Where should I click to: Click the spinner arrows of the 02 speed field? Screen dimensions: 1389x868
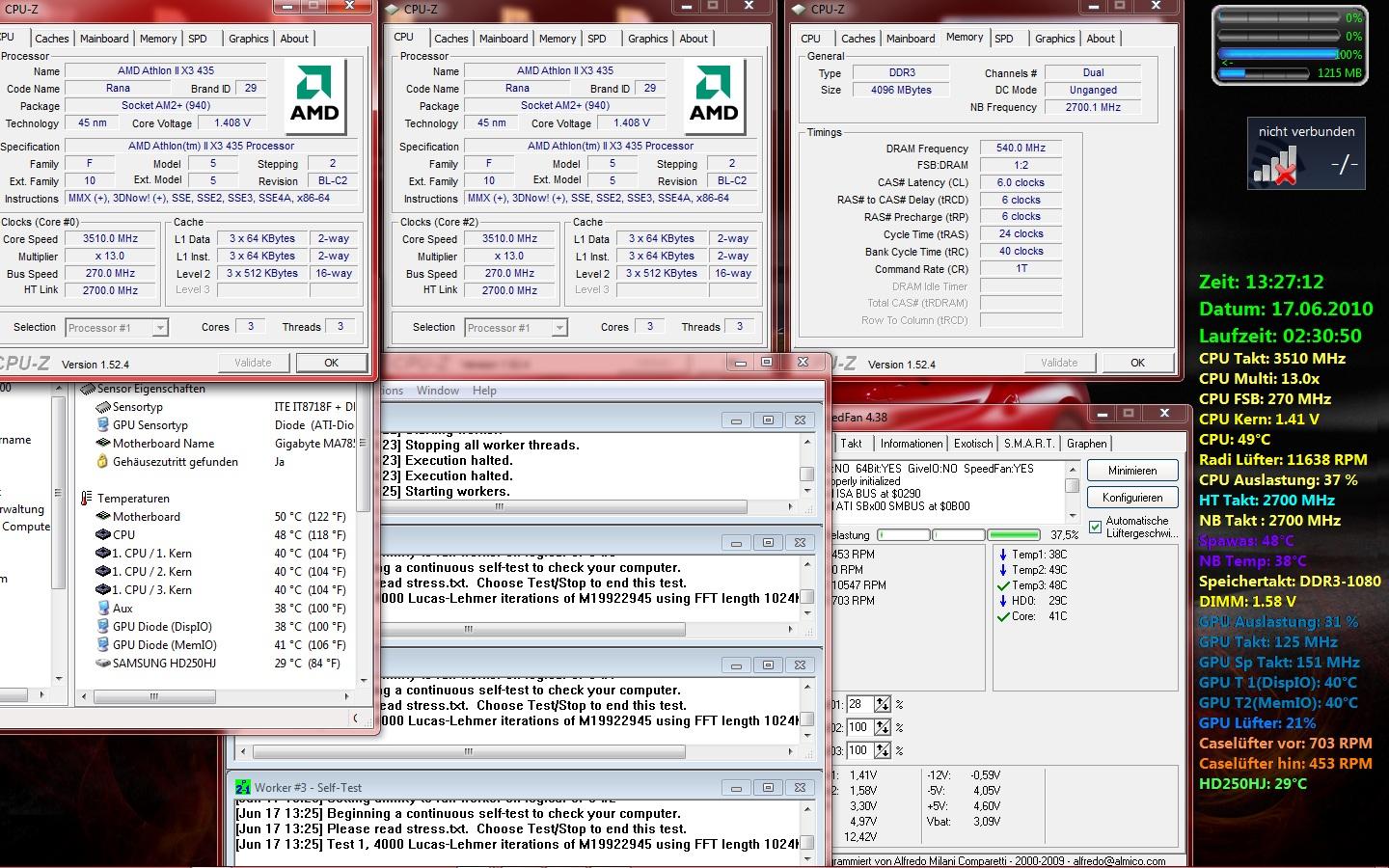[882, 727]
